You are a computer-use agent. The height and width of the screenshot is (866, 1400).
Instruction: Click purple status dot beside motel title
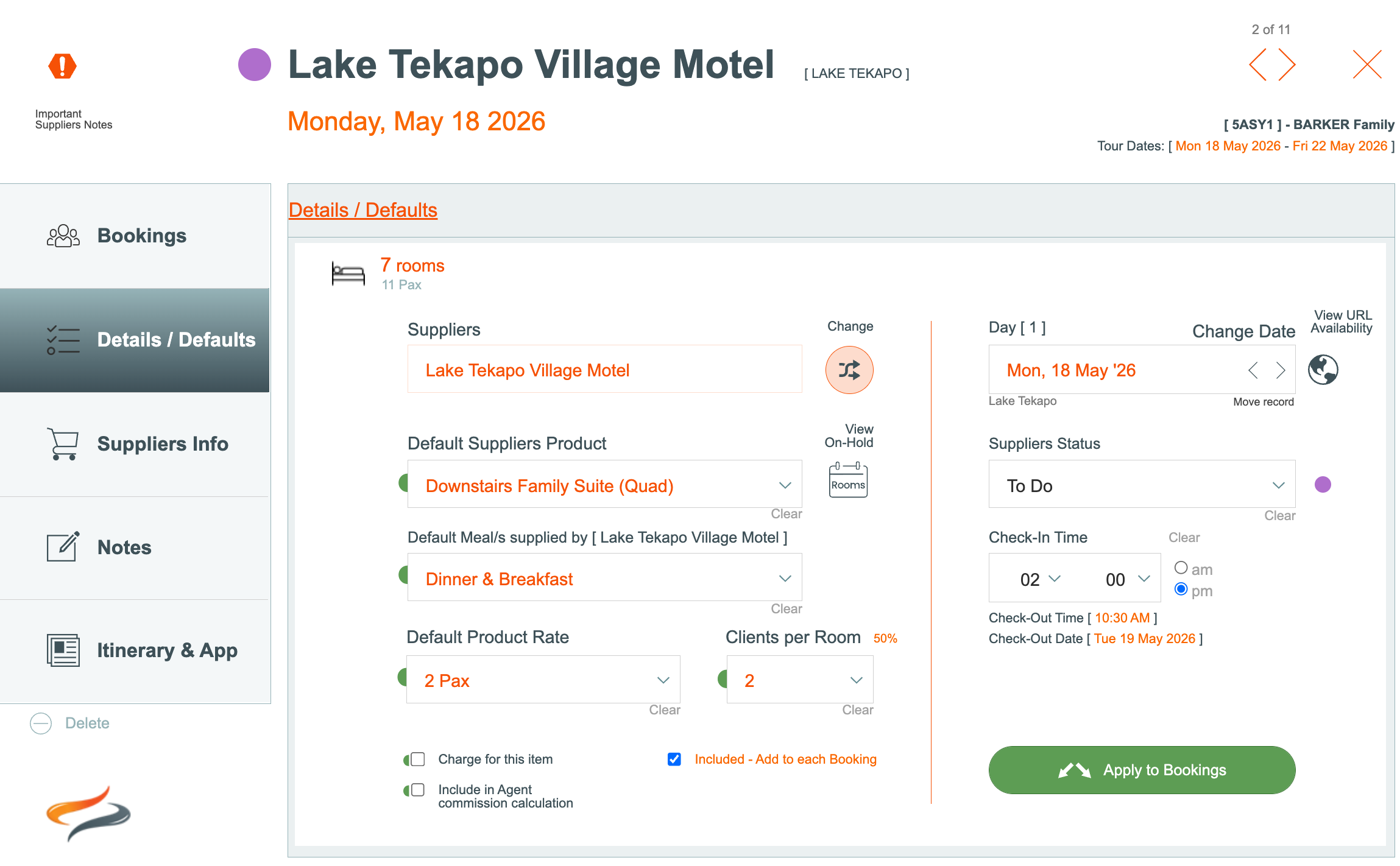[x=254, y=65]
